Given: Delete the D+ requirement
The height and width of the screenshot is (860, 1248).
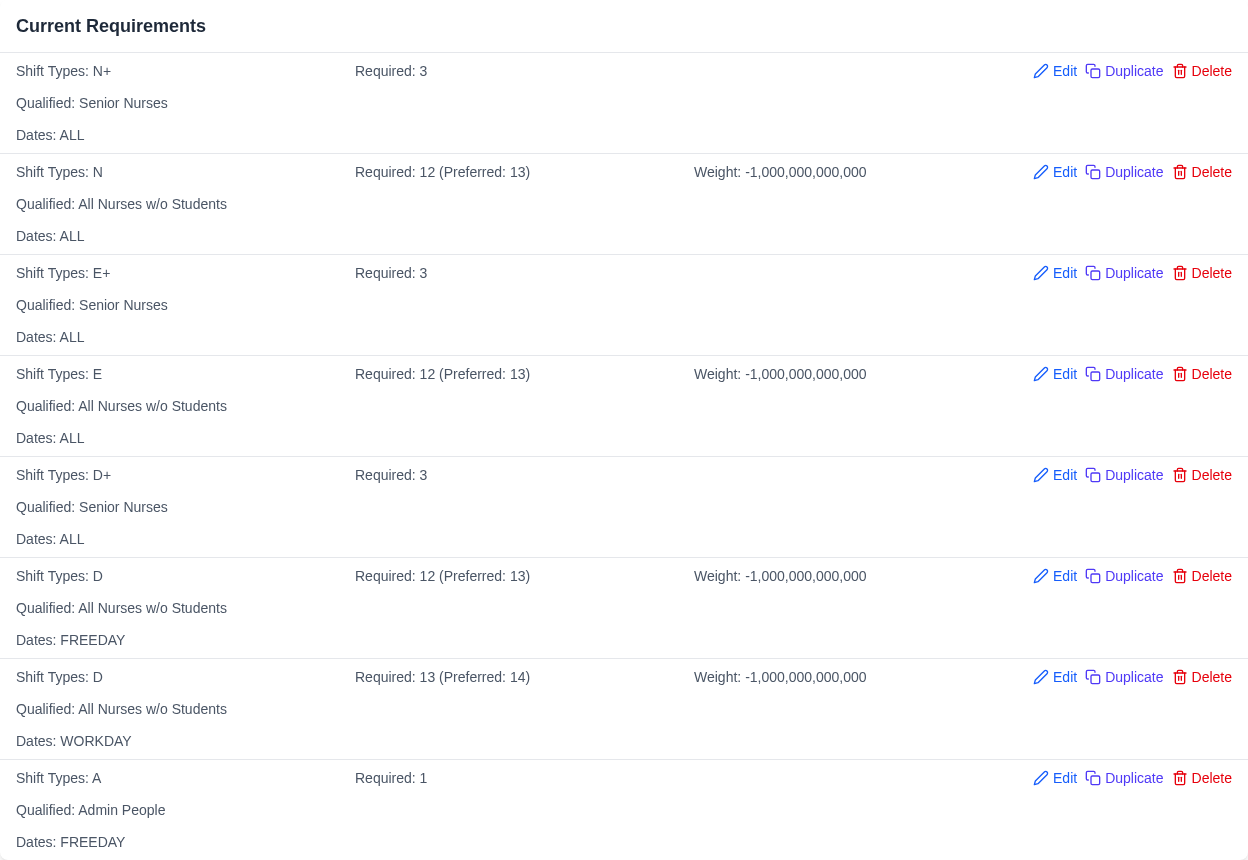Looking at the screenshot, I should (x=1202, y=475).
